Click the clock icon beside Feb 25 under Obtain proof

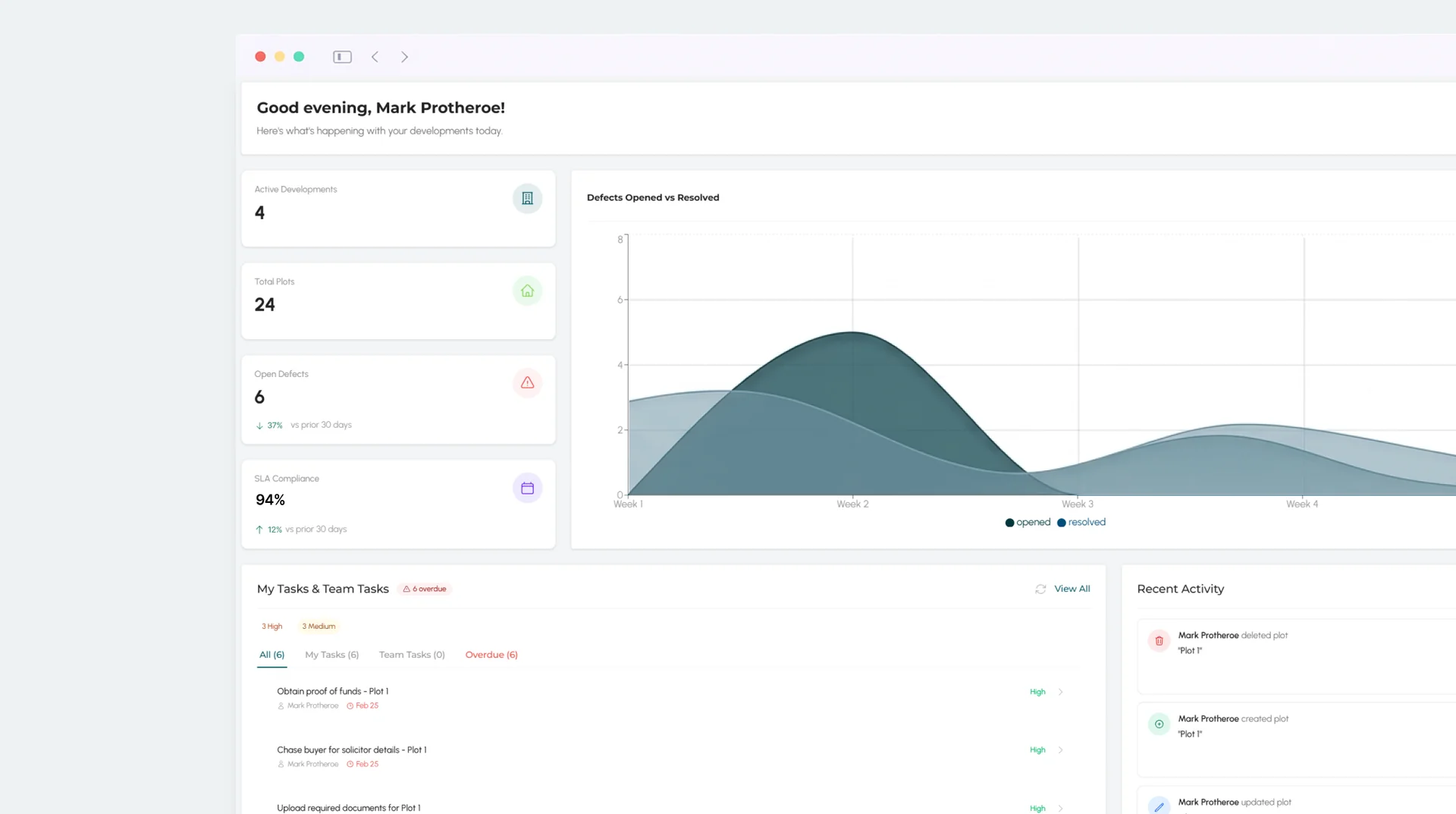click(x=350, y=706)
